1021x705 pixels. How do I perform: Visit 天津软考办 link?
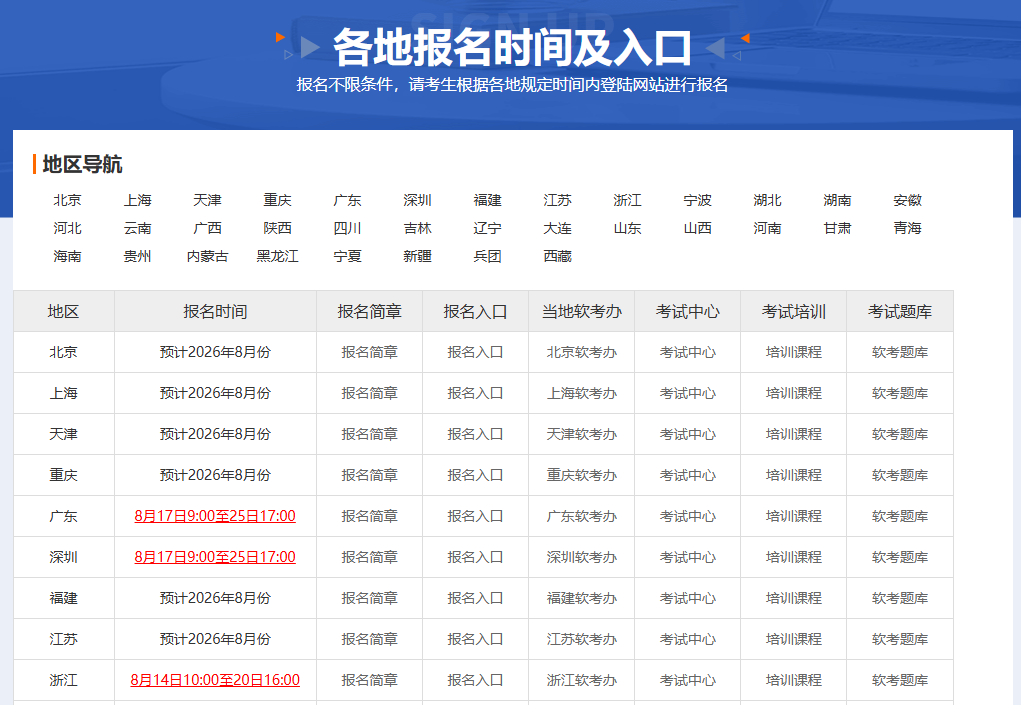[581, 434]
